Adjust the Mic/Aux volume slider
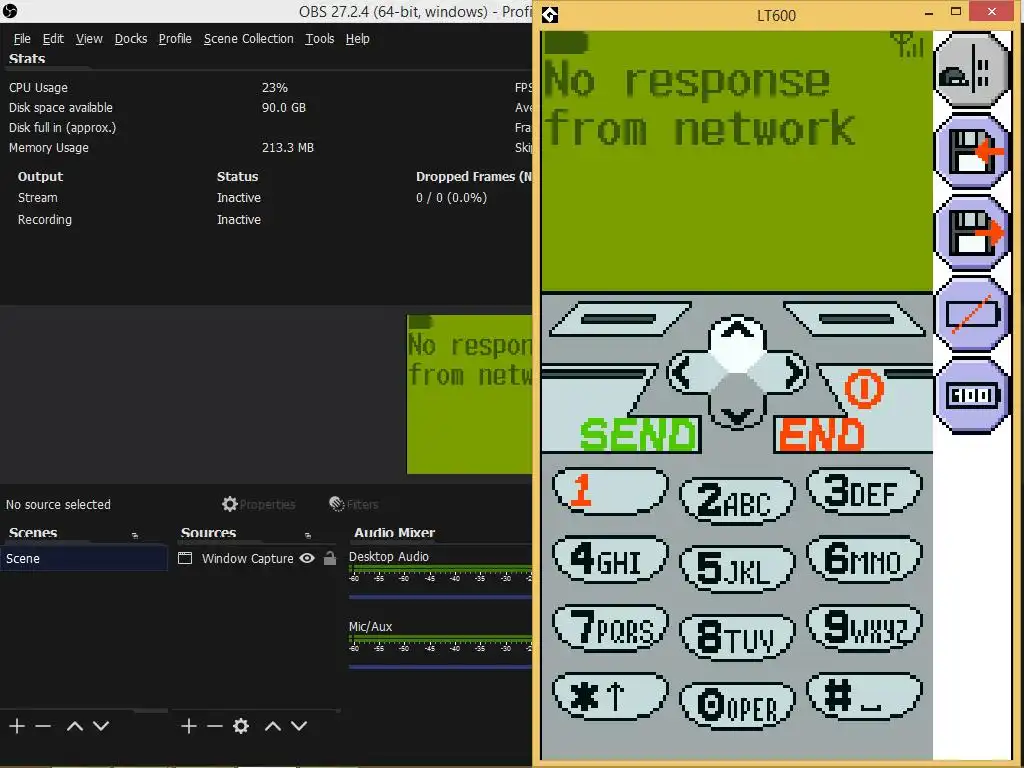 (x=440, y=667)
